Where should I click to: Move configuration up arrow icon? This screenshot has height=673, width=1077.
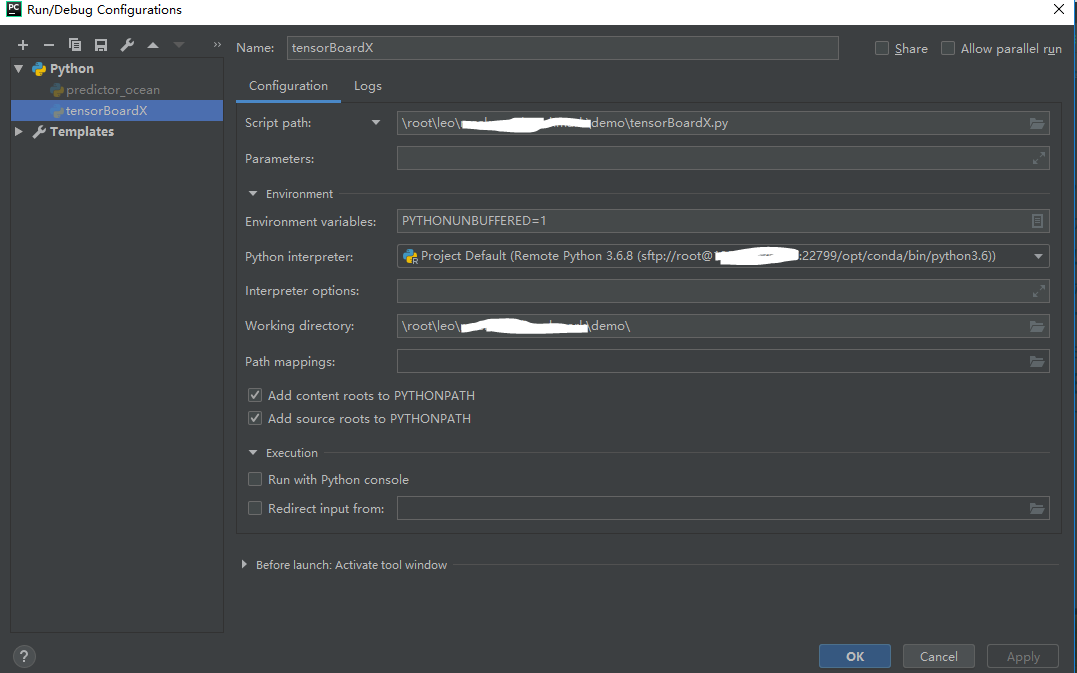point(153,45)
